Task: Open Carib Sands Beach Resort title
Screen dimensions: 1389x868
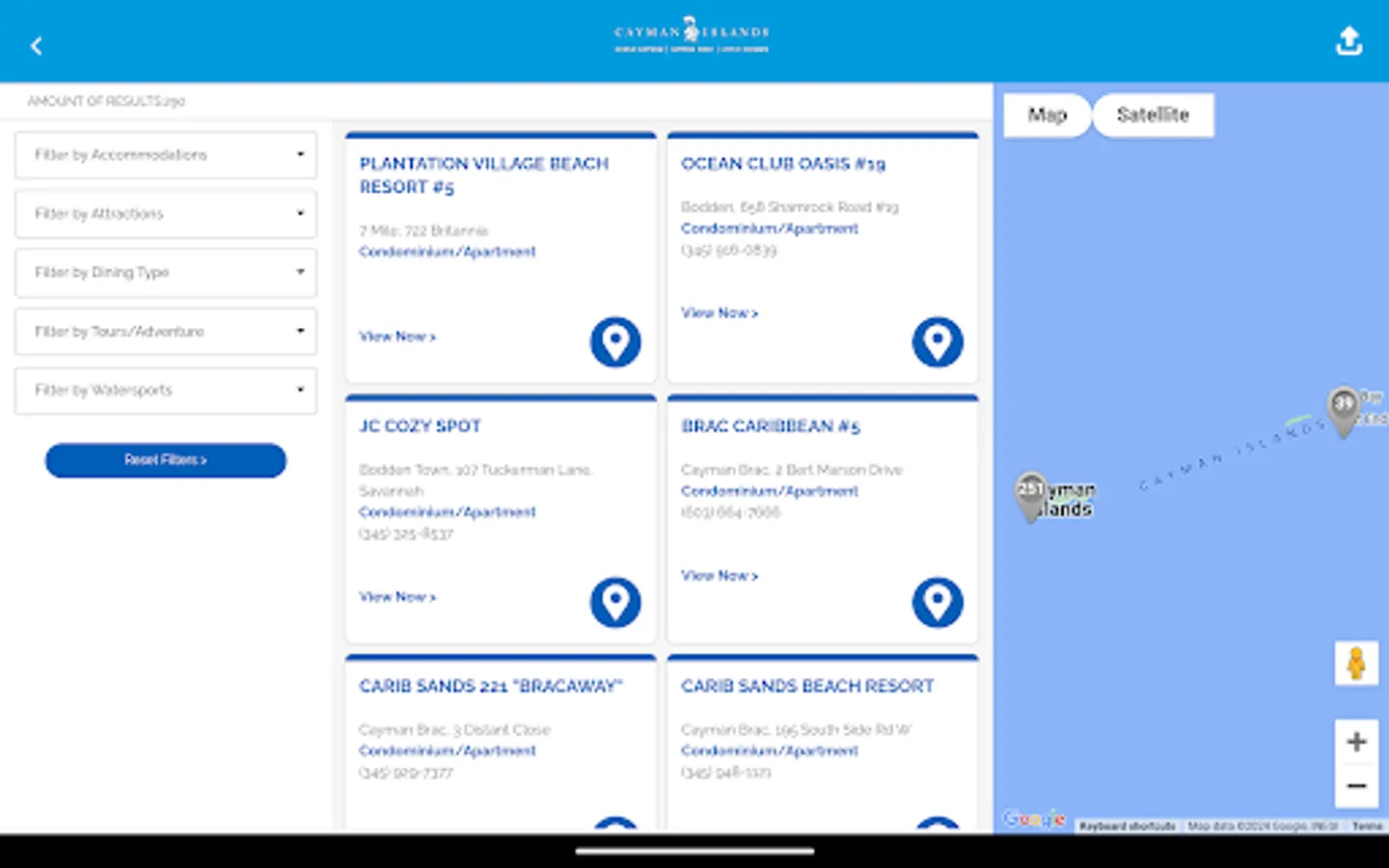Action: (807, 687)
